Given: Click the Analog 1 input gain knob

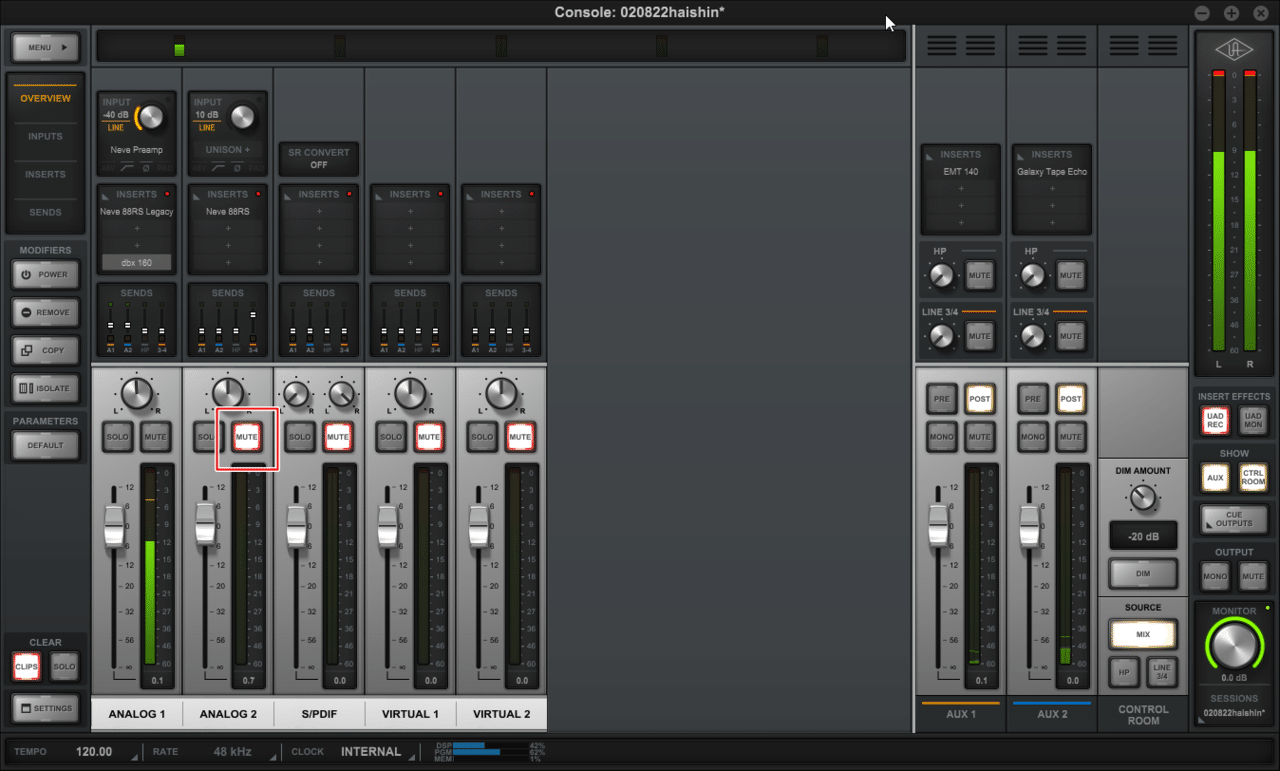Looking at the screenshot, I should 150,118.
